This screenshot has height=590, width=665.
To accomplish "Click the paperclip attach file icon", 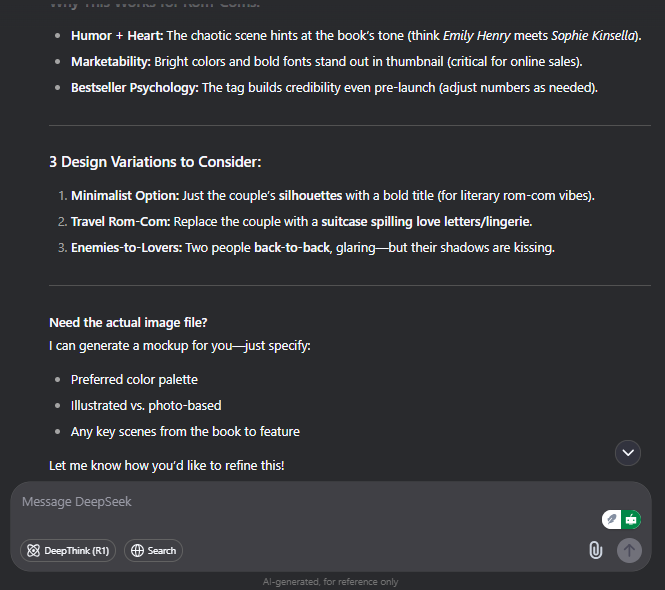I will pos(595,550).
